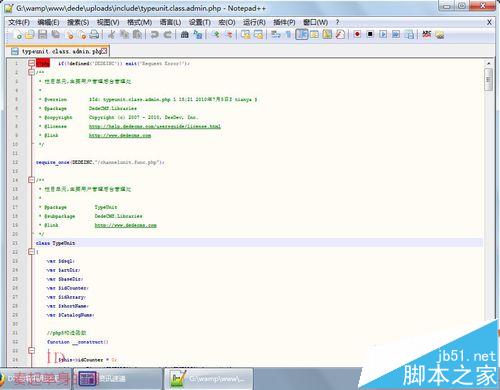Collapse the fold marker on line 1
500x390 pixels.
(x=31, y=63)
